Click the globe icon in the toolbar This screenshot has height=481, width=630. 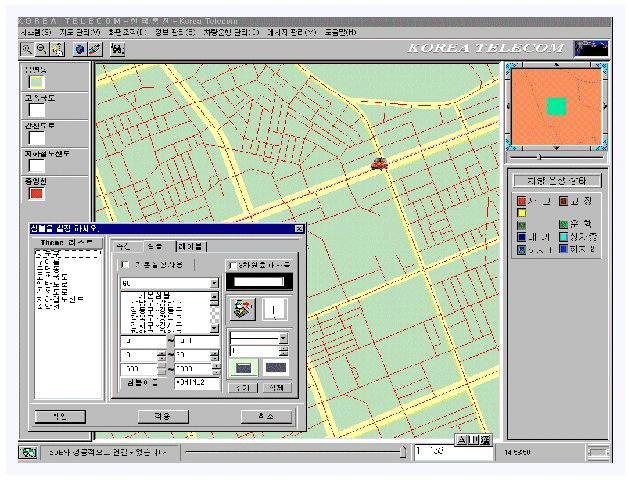79,49
